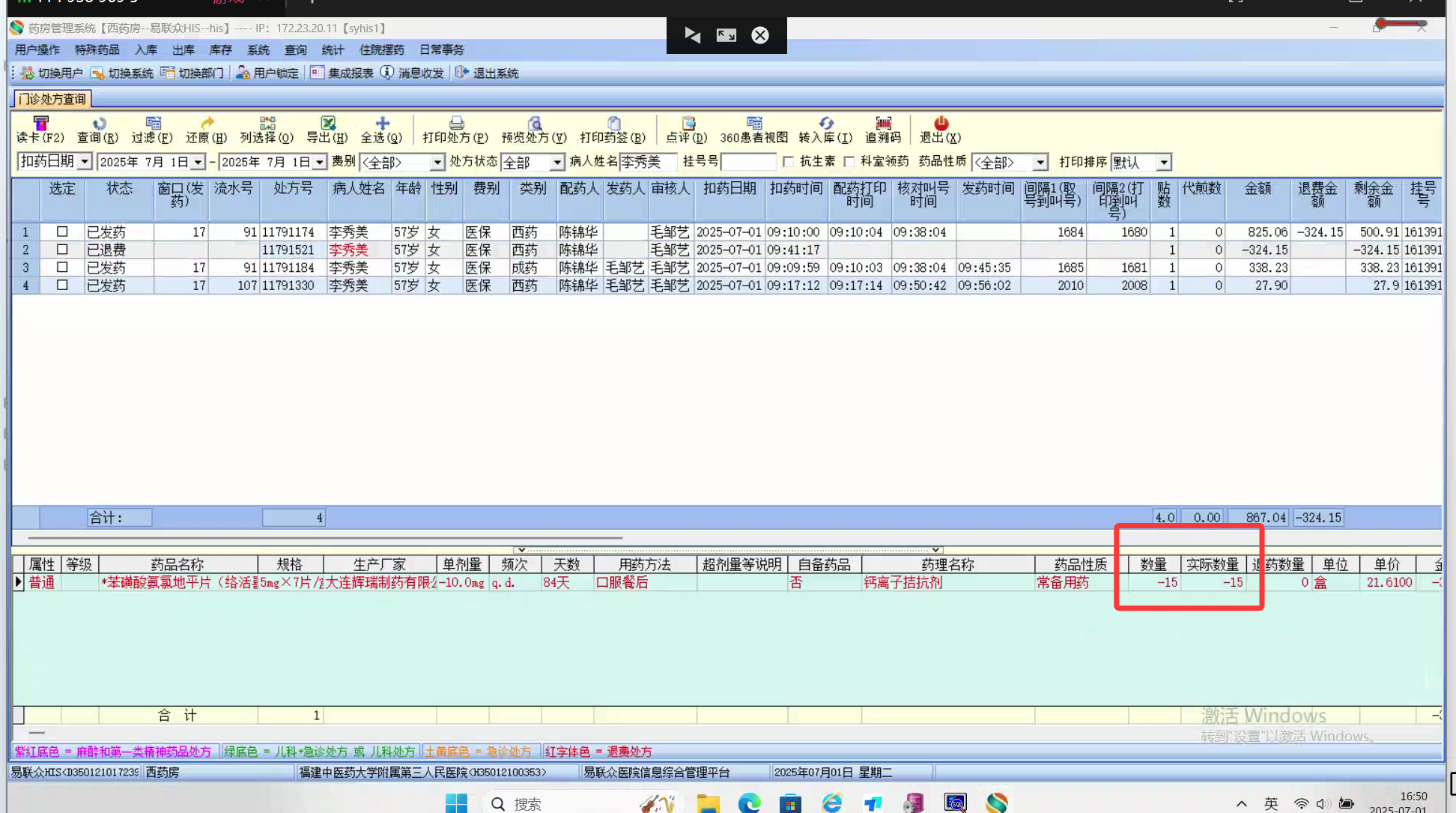The image size is (1456, 813).
Task: Click the 退出(X) red power icon
Action: (941, 124)
